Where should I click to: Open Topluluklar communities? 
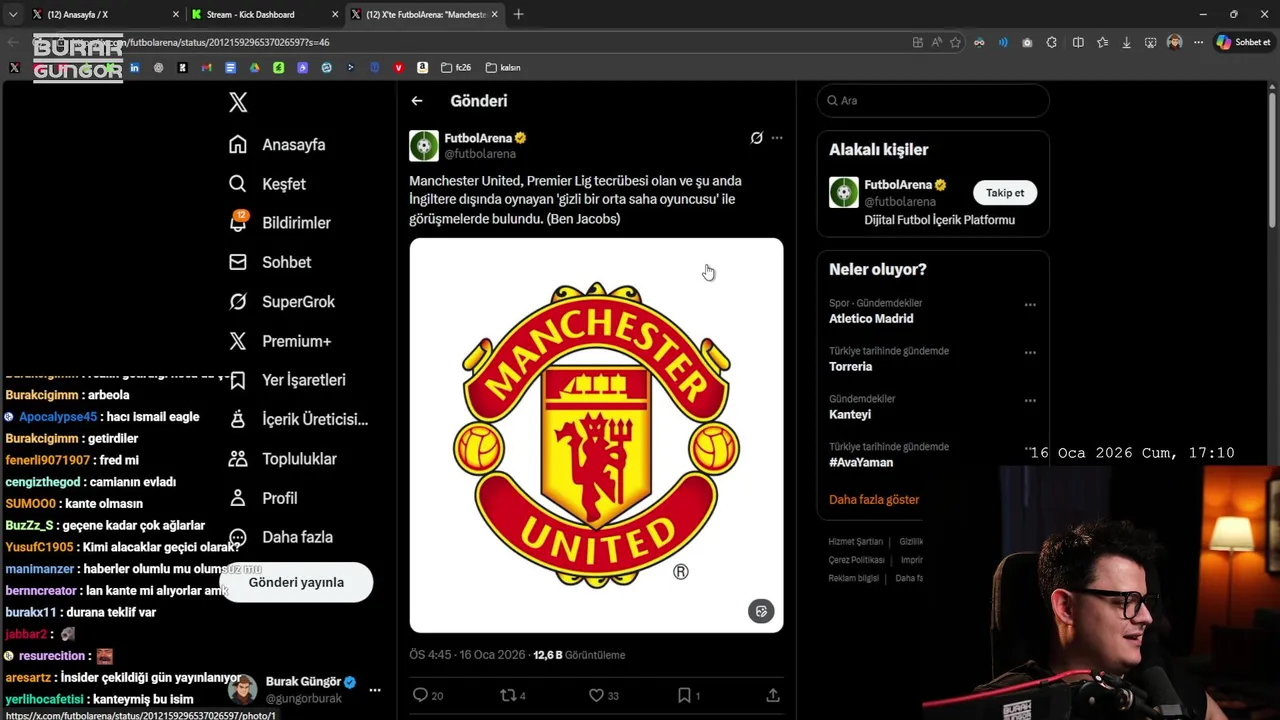[282, 459]
